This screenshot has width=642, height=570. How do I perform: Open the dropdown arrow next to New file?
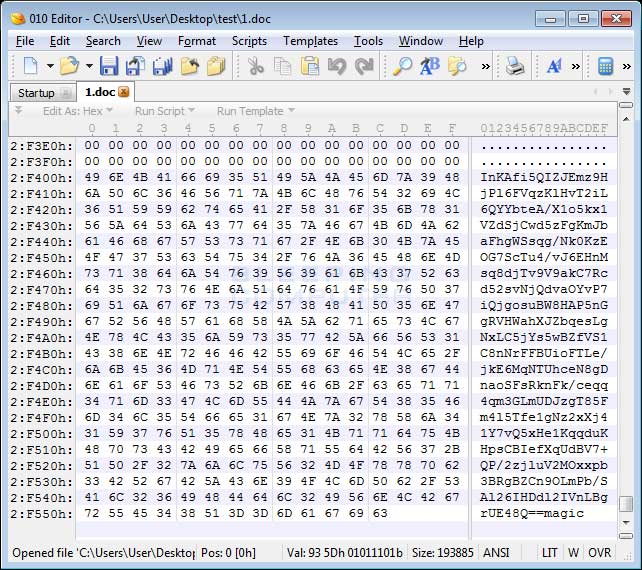[50, 66]
